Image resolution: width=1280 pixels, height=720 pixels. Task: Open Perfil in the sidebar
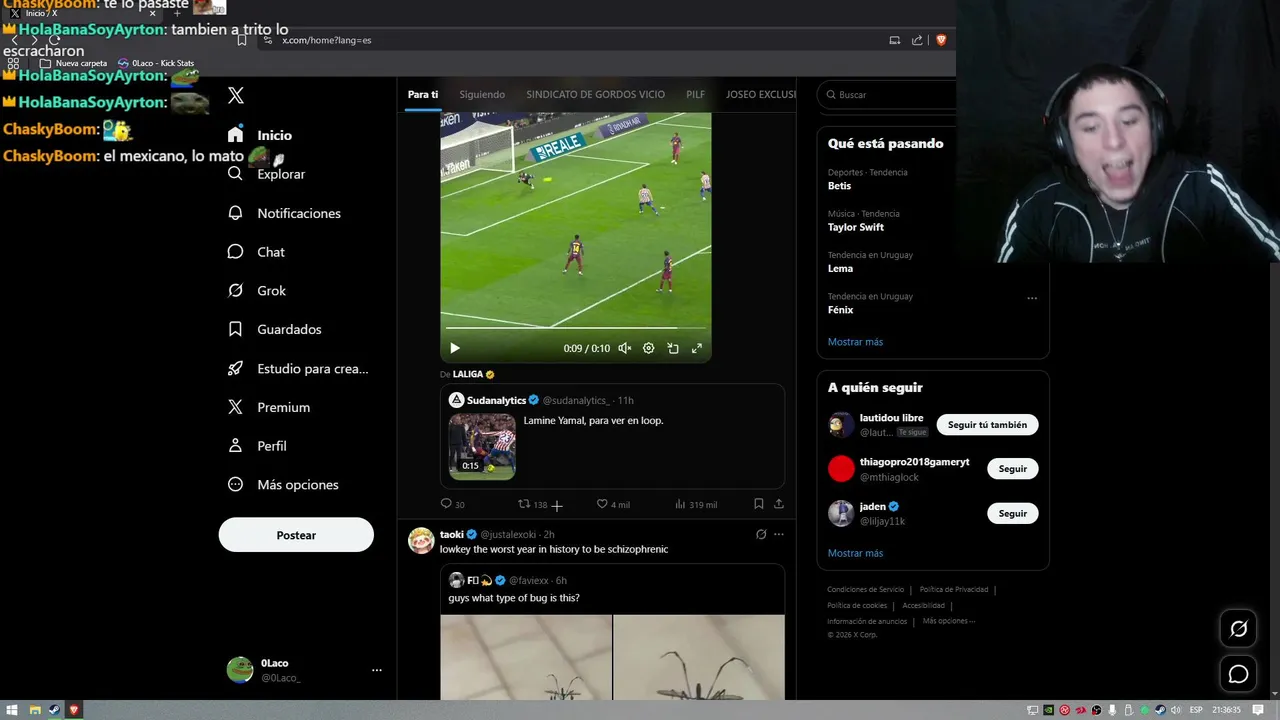(x=257, y=446)
